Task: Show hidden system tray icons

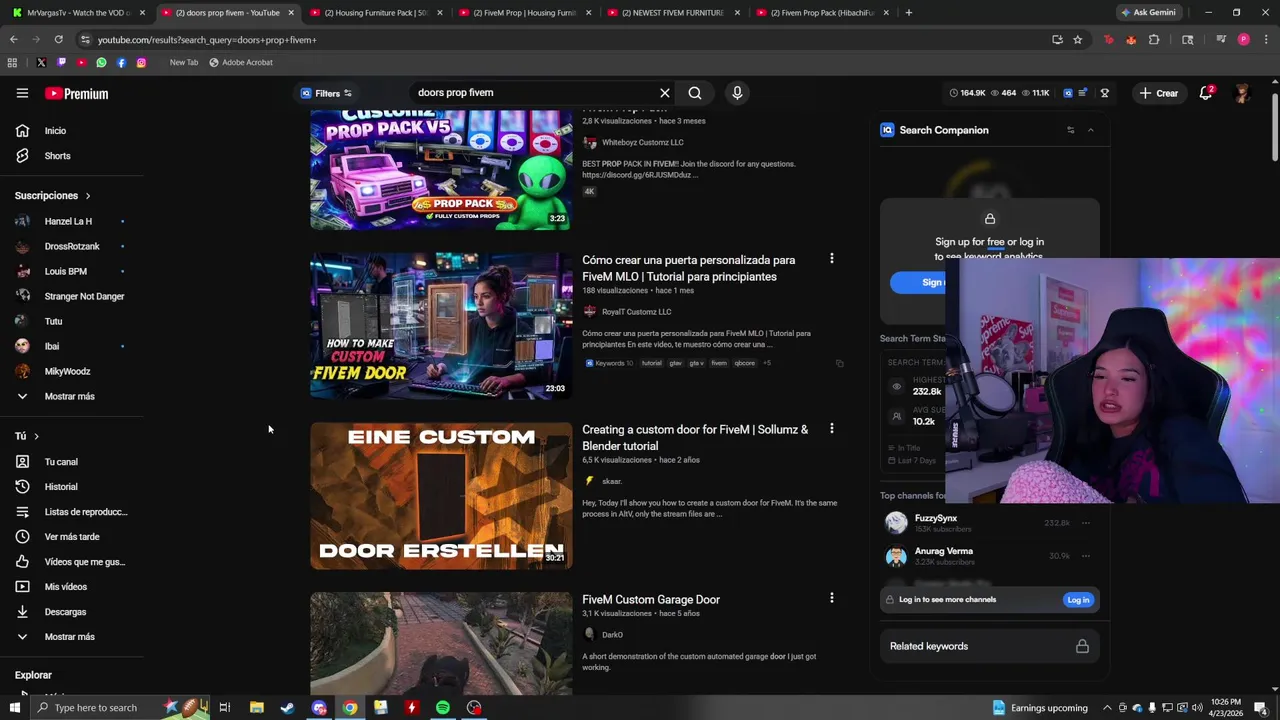Action: (x=1107, y=707)
